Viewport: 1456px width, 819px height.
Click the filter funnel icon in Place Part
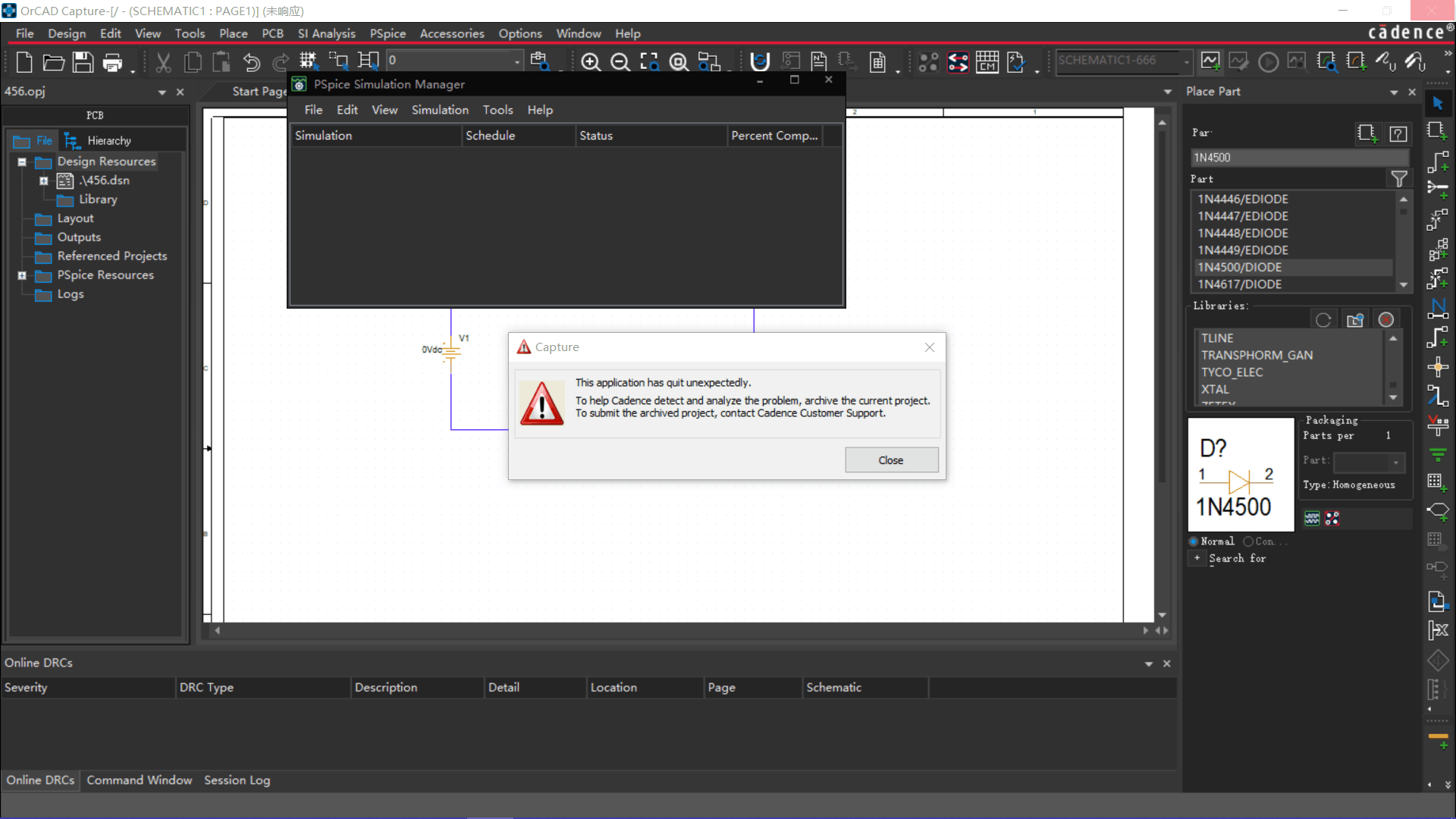1399,179
